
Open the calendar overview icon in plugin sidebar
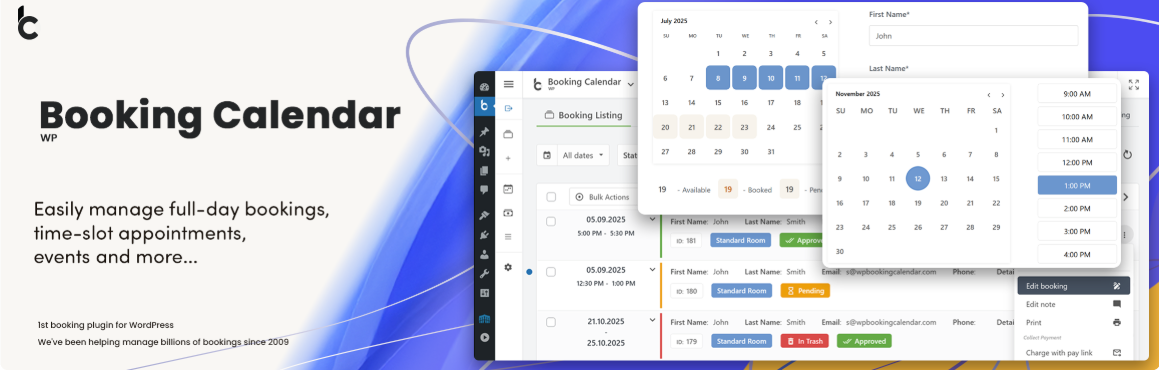pyautogui.click(x=508, y=189)
